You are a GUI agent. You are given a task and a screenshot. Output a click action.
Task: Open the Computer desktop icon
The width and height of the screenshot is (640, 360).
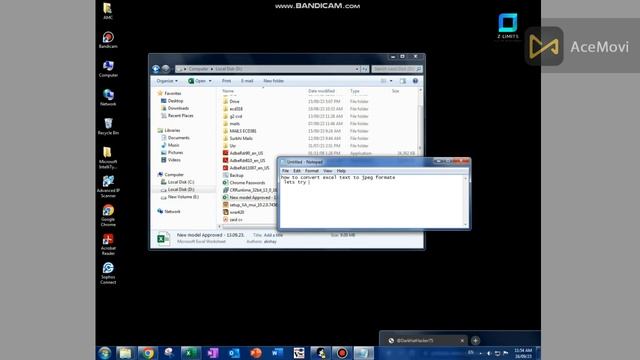click(x=108, y=69)
